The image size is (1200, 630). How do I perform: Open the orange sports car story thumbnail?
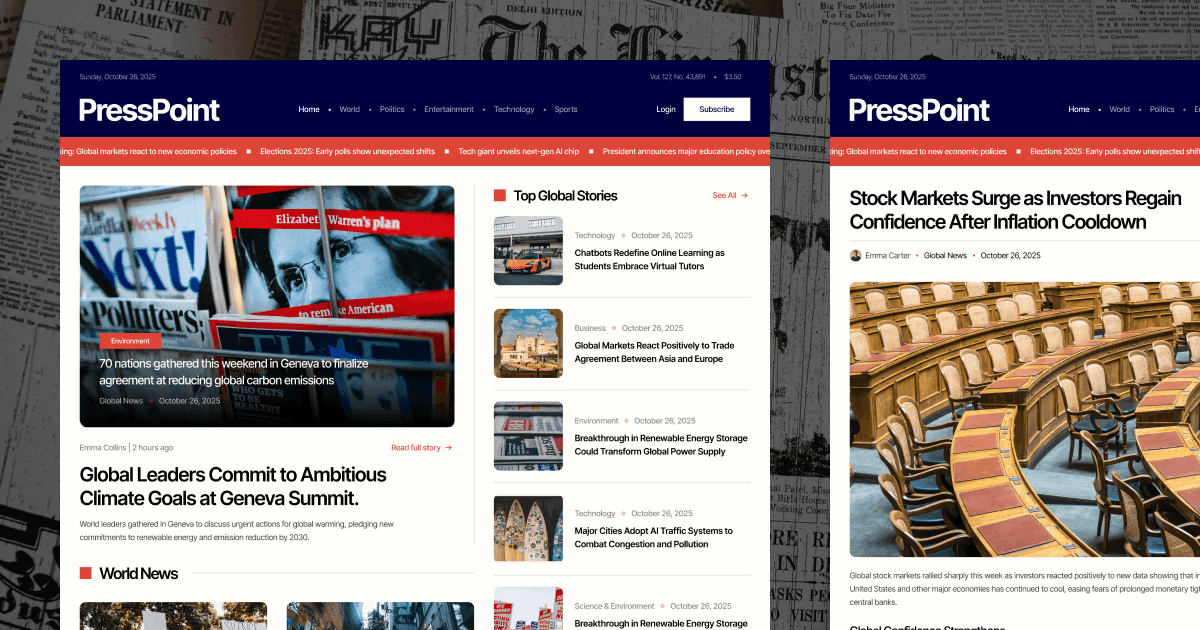tap(528, 251)
